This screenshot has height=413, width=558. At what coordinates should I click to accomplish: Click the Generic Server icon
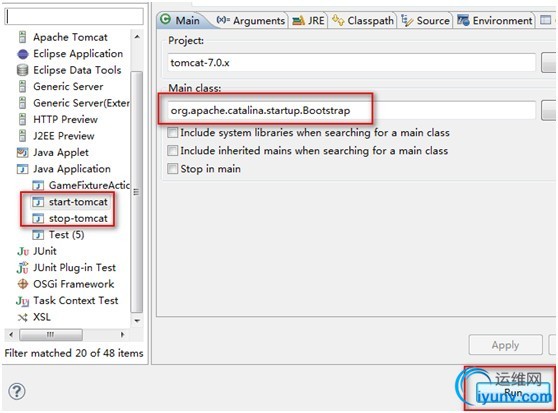[22, 86]
